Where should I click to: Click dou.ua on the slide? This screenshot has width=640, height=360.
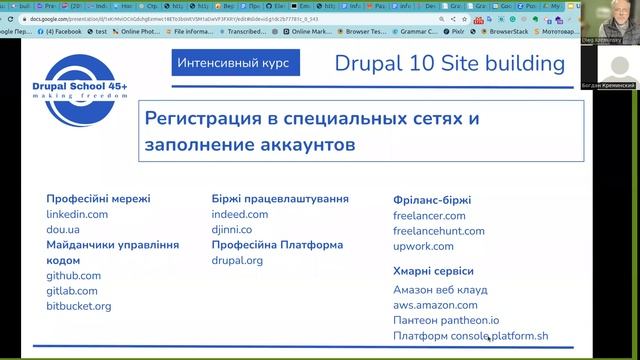coord(63,230)
